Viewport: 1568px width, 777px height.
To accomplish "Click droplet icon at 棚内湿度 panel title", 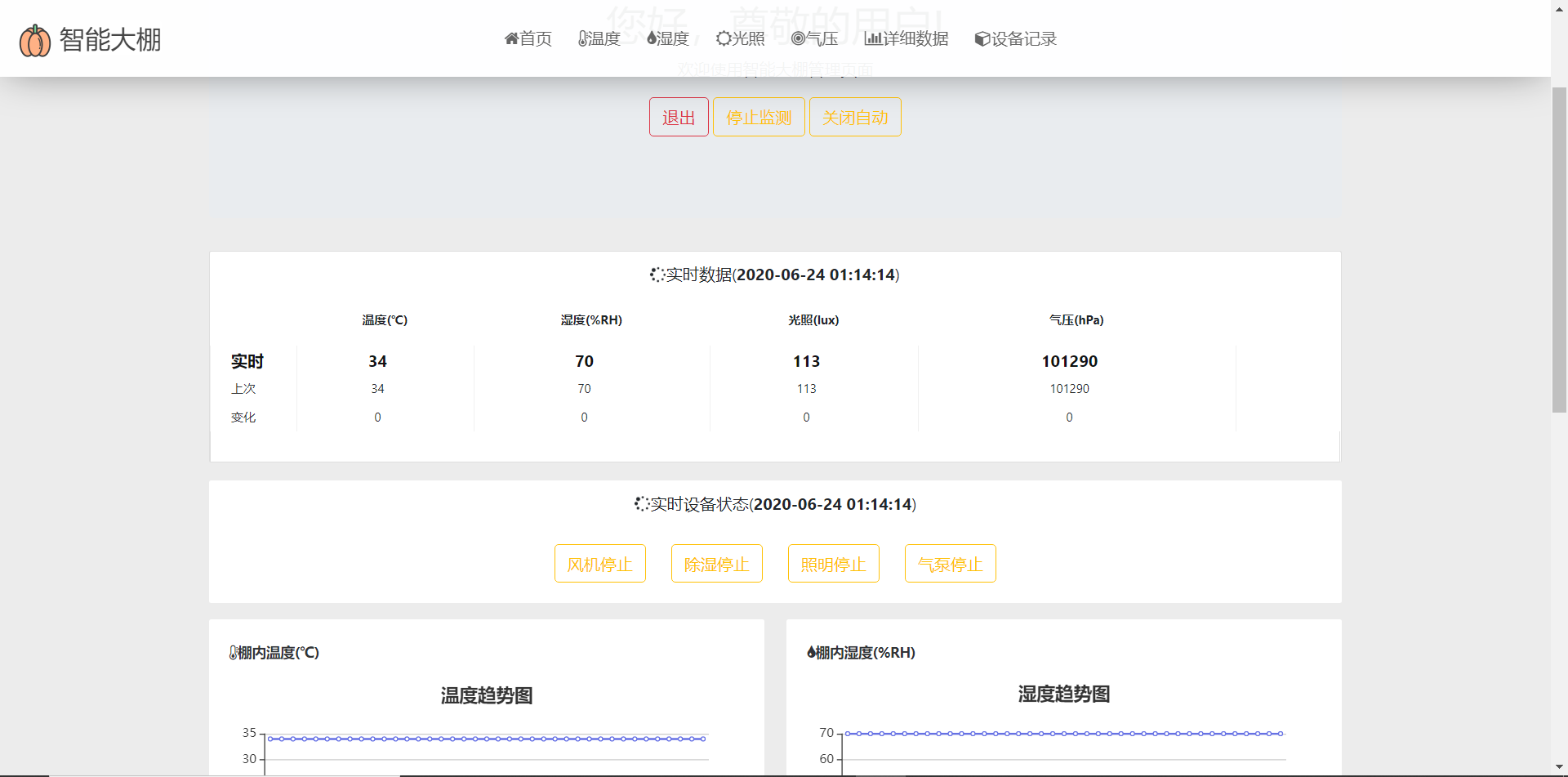I will (x=811, y=652).
